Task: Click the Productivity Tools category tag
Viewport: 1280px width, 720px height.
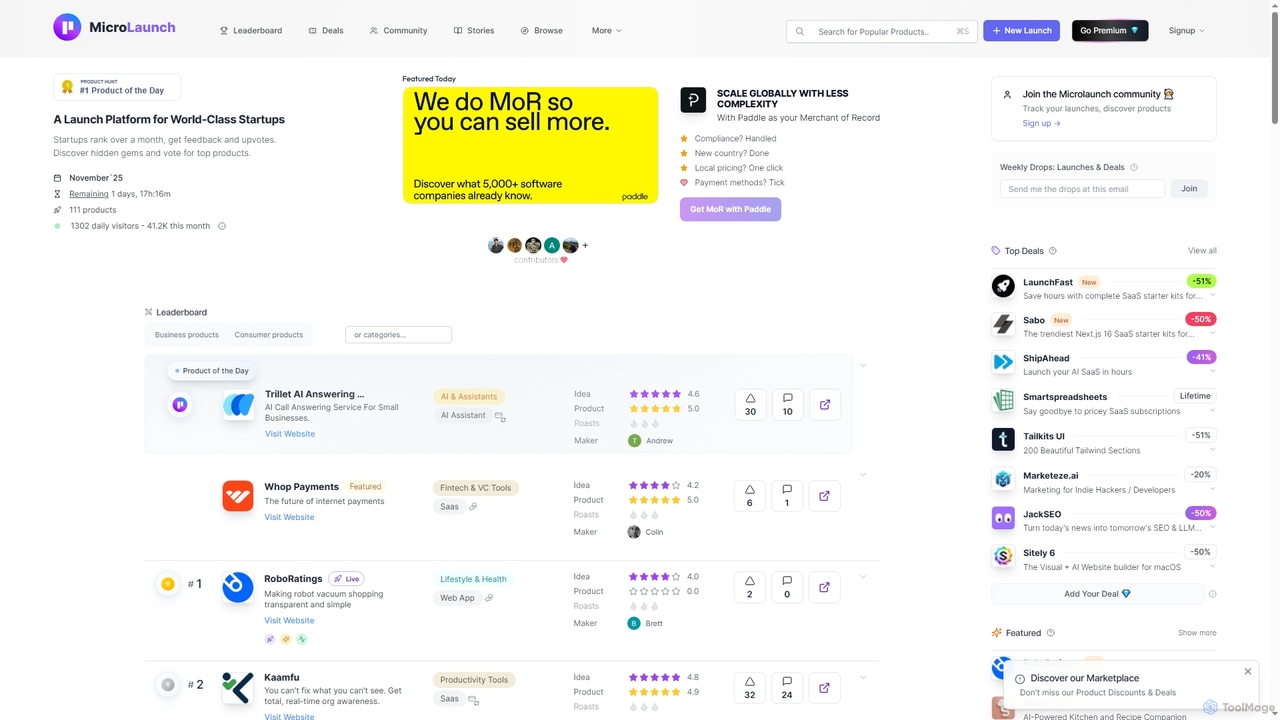Action: pos(474,680)
